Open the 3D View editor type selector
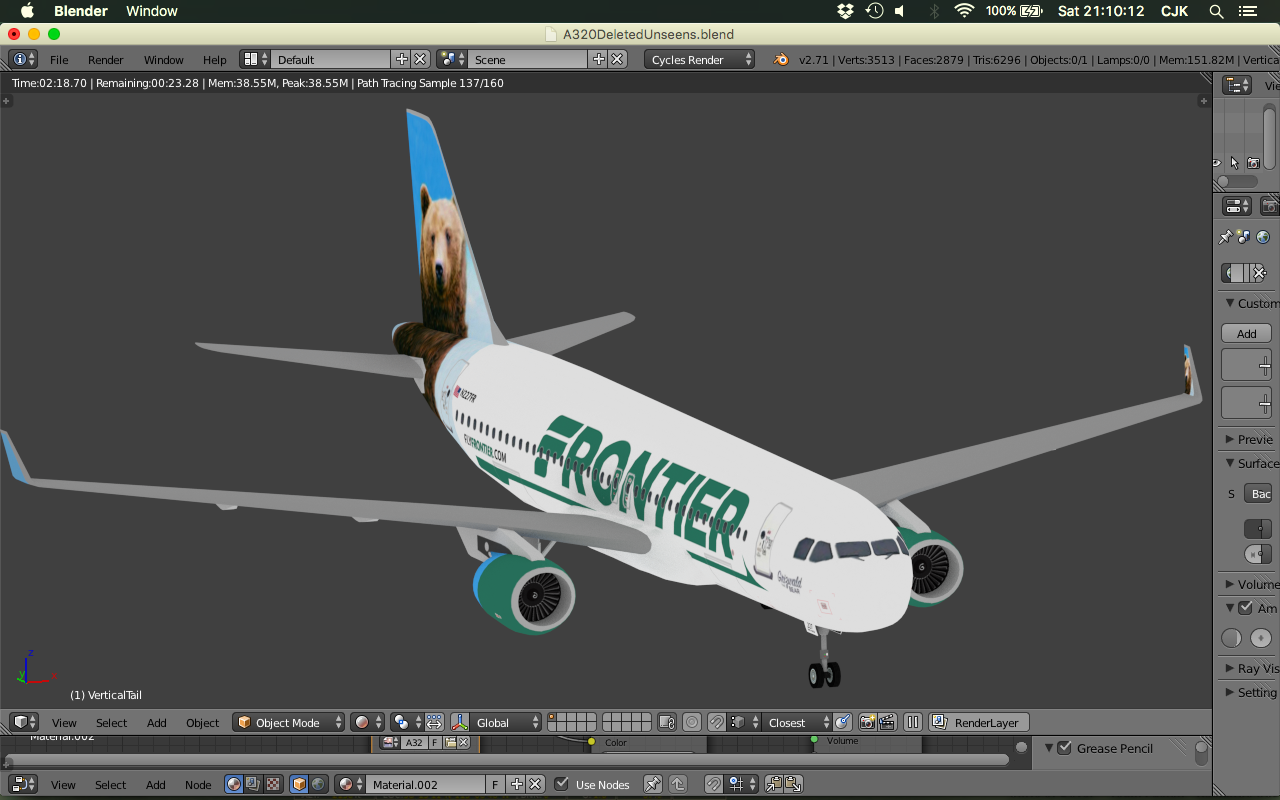Screen dimensions: 1280x800 tap(23, 722)
